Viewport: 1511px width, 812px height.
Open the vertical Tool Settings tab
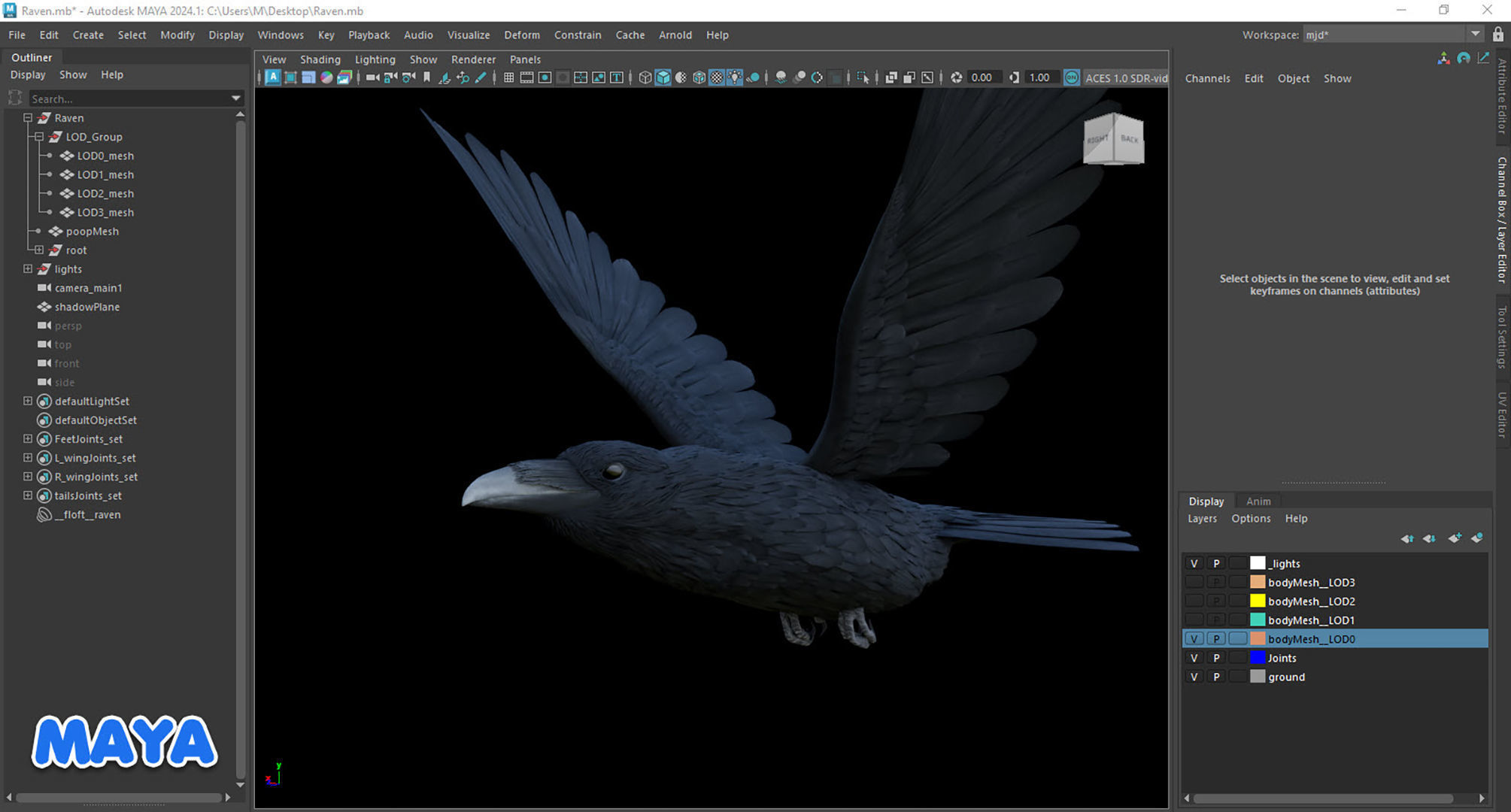tap(1501, 337)
